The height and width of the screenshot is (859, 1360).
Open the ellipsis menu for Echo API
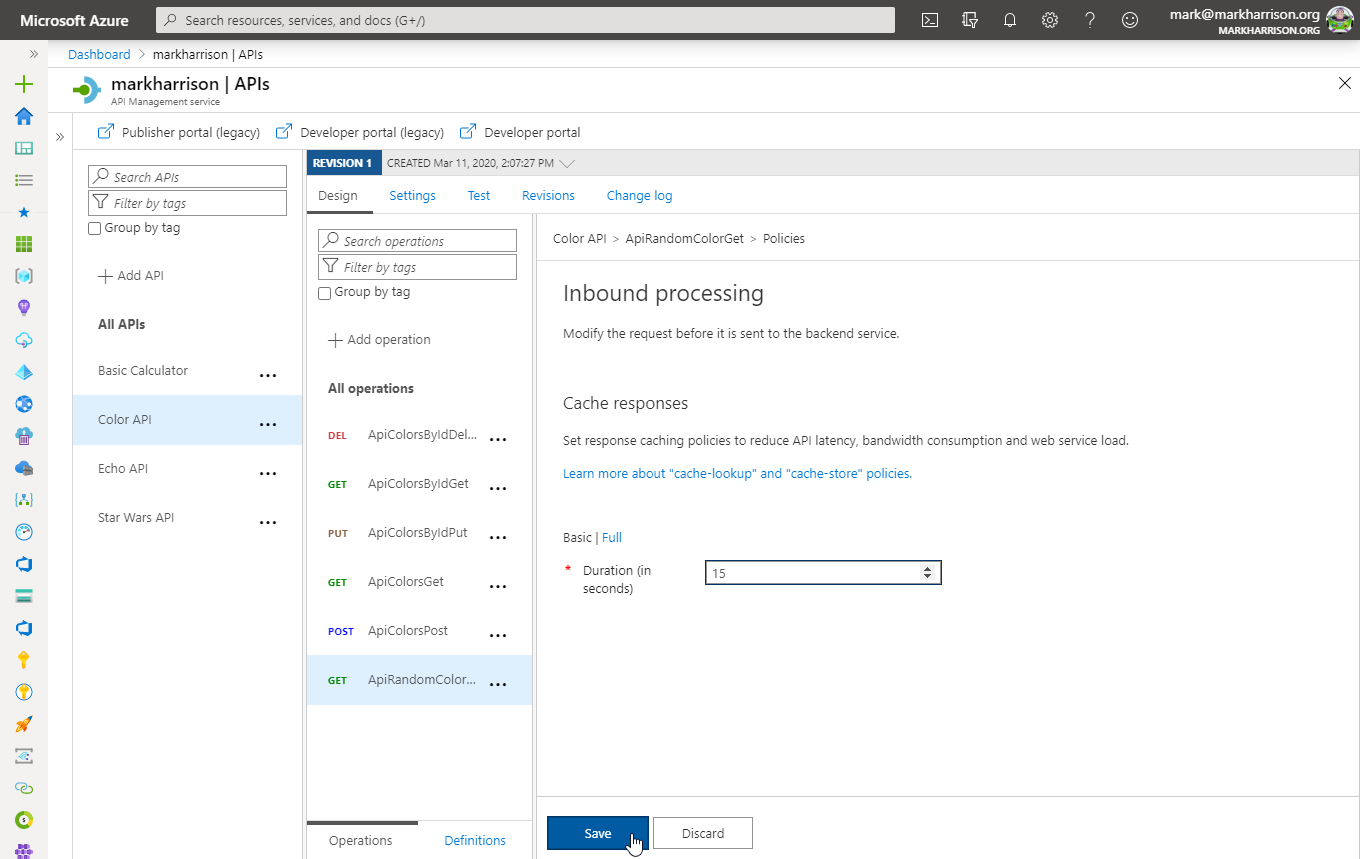(x=268, y=473)
